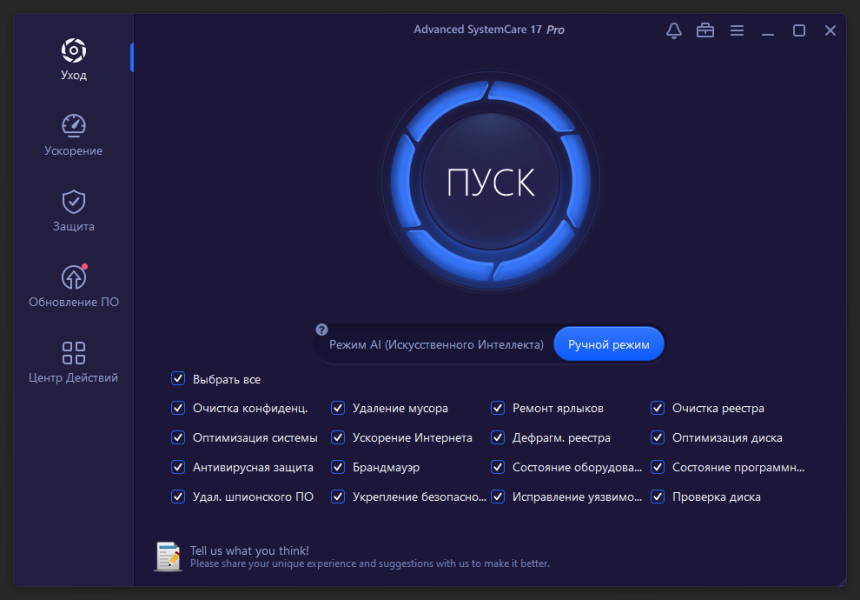
Task: Open the Защита shield icon
Action: click(73, 201)
